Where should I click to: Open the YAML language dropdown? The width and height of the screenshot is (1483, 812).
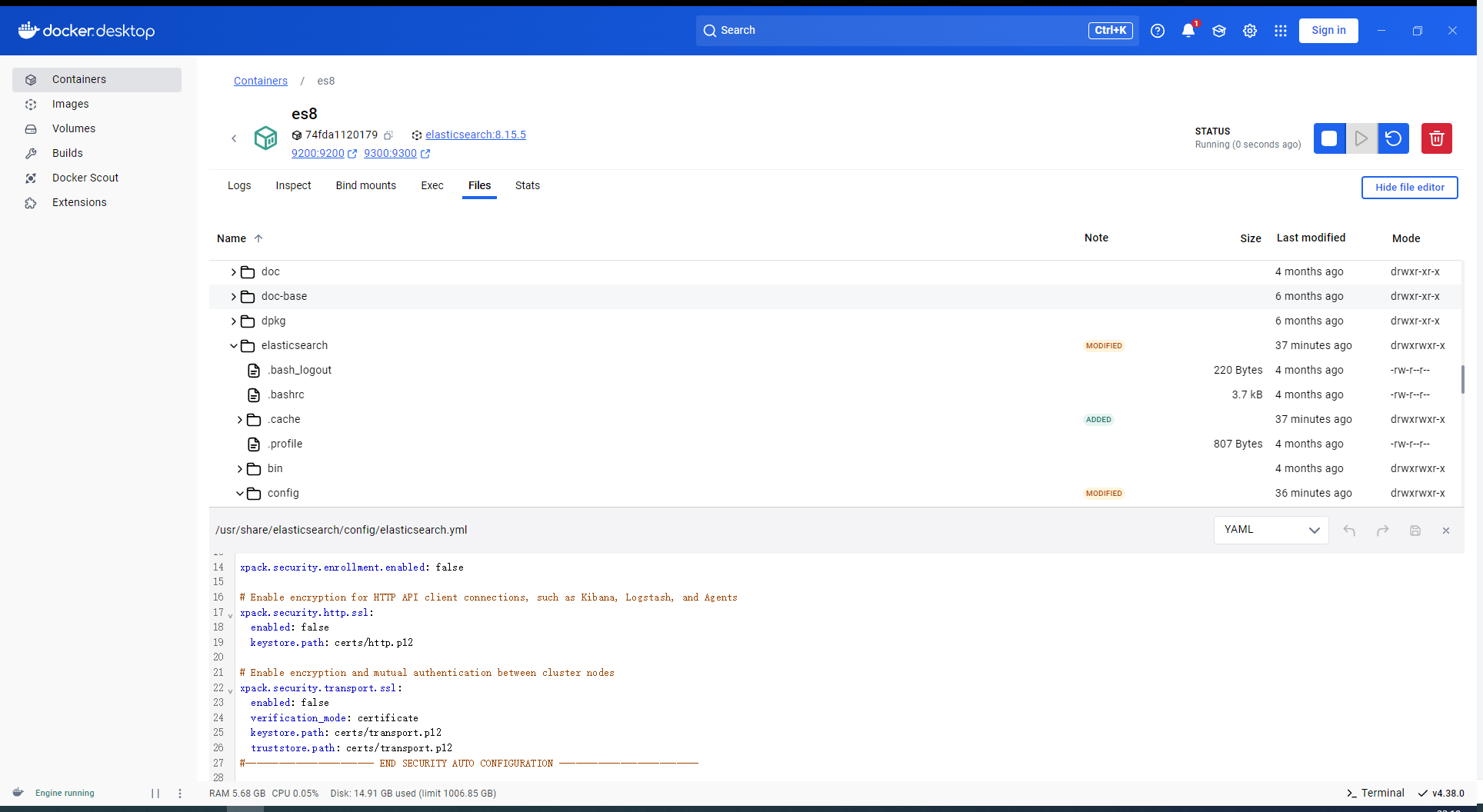(1271, 530)
